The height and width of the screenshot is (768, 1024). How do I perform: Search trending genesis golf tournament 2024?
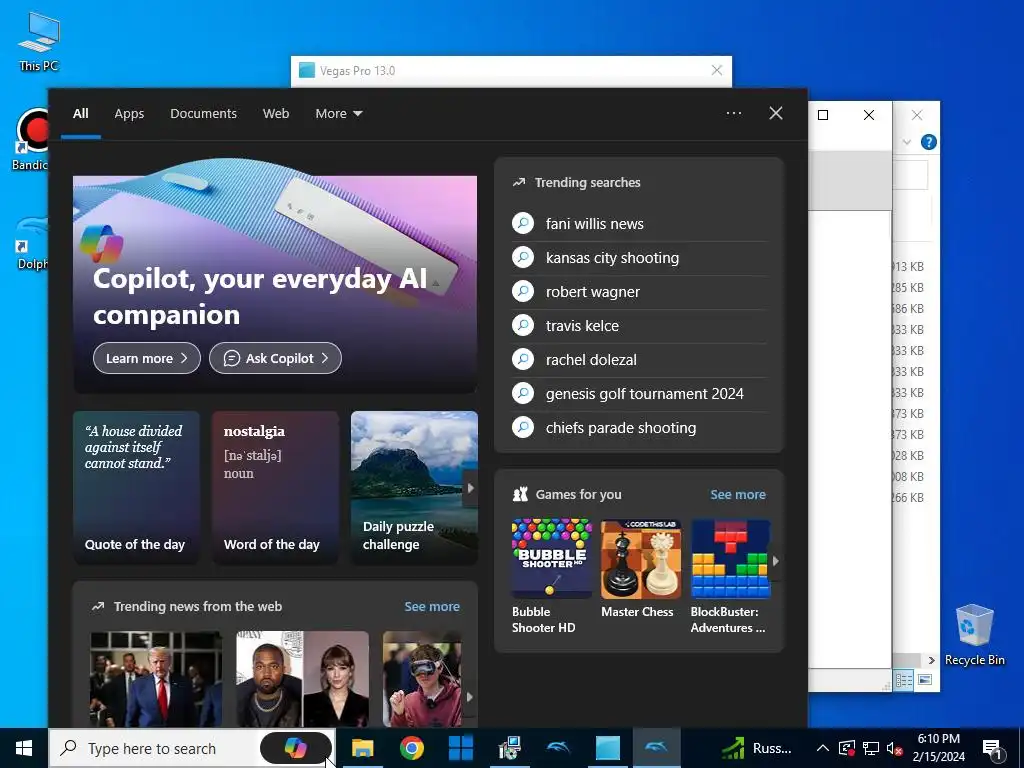point(640,394)
